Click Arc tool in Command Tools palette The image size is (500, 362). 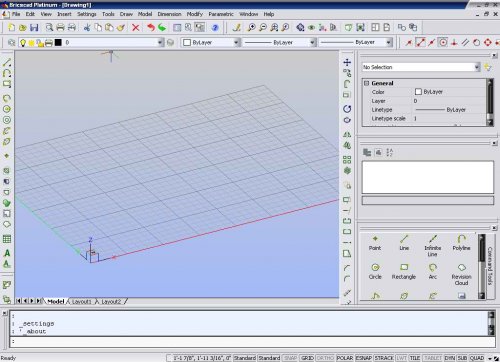coord(433,272)
